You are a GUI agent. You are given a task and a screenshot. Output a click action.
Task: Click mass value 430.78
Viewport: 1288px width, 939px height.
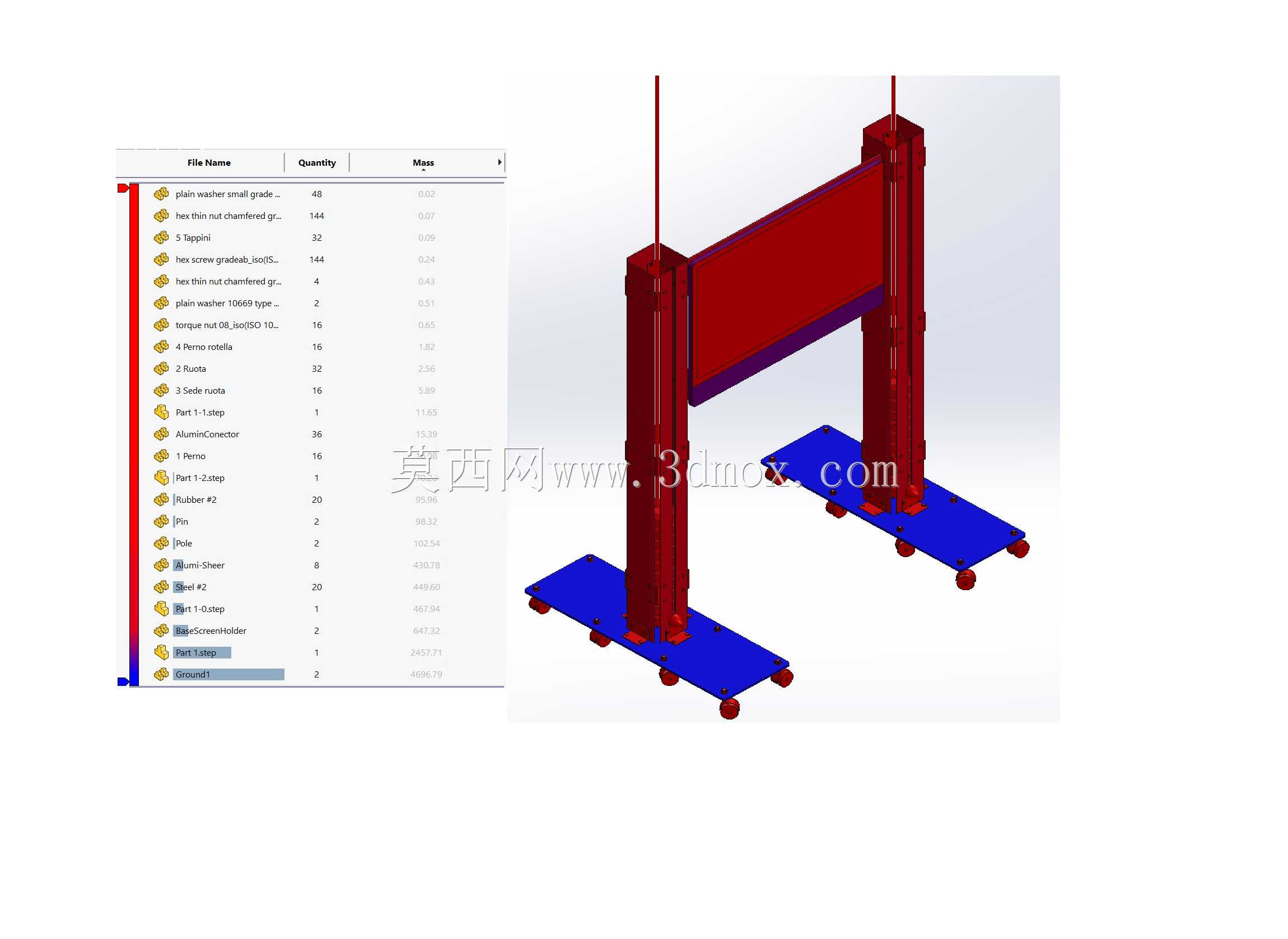426,565
